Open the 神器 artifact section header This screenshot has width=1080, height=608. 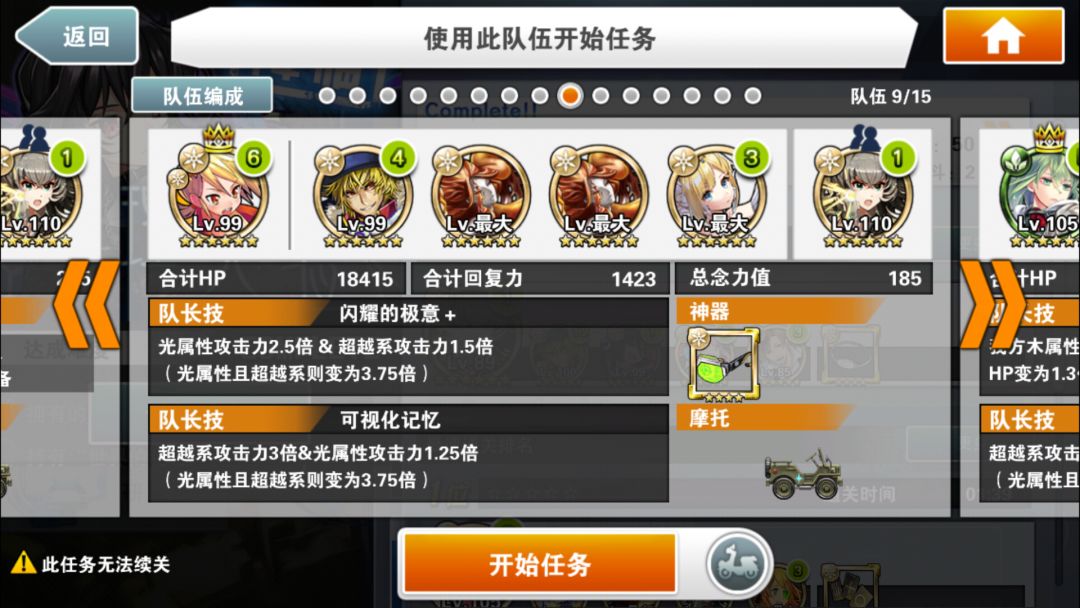[x=778, y=312]
